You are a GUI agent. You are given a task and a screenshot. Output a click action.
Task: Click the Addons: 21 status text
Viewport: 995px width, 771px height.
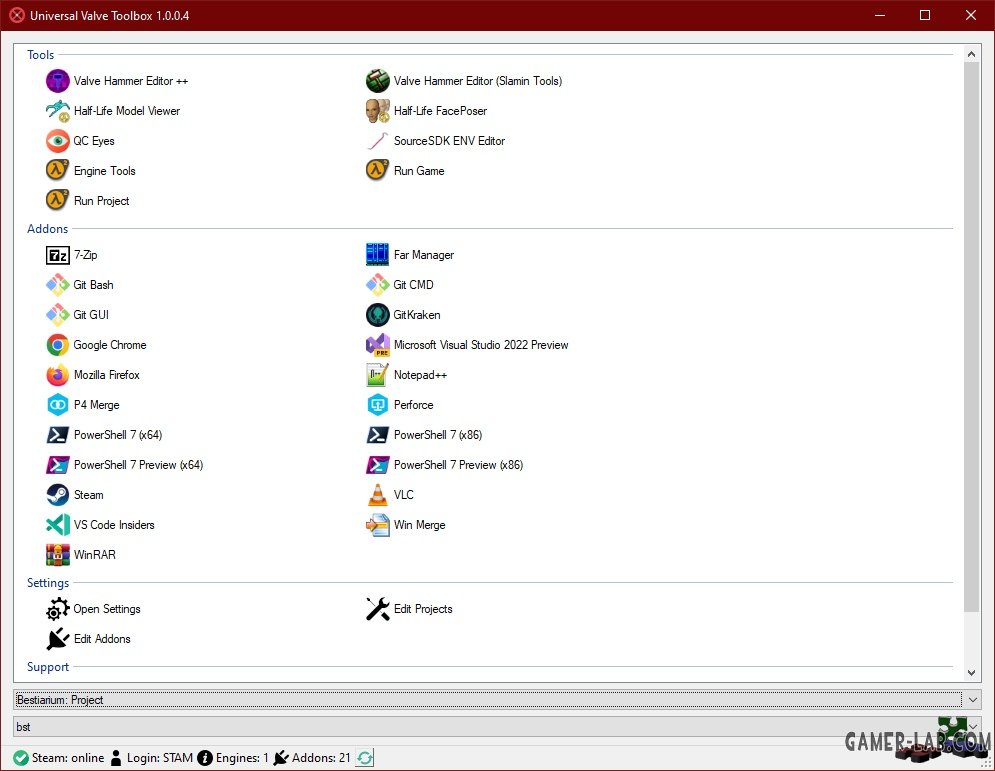tap(320, 758)
